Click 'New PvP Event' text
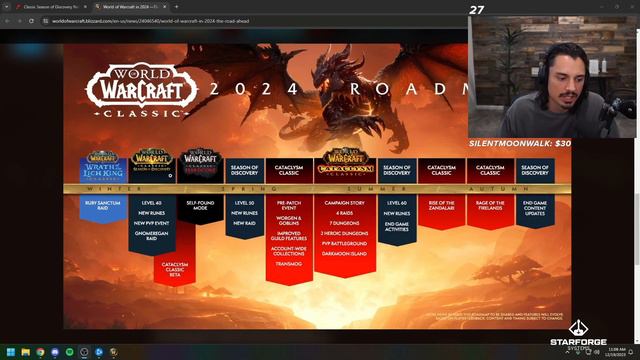Image resolution: width=640 pixels, height=360 pixels. pyautogui.click(x=151, y=223)
